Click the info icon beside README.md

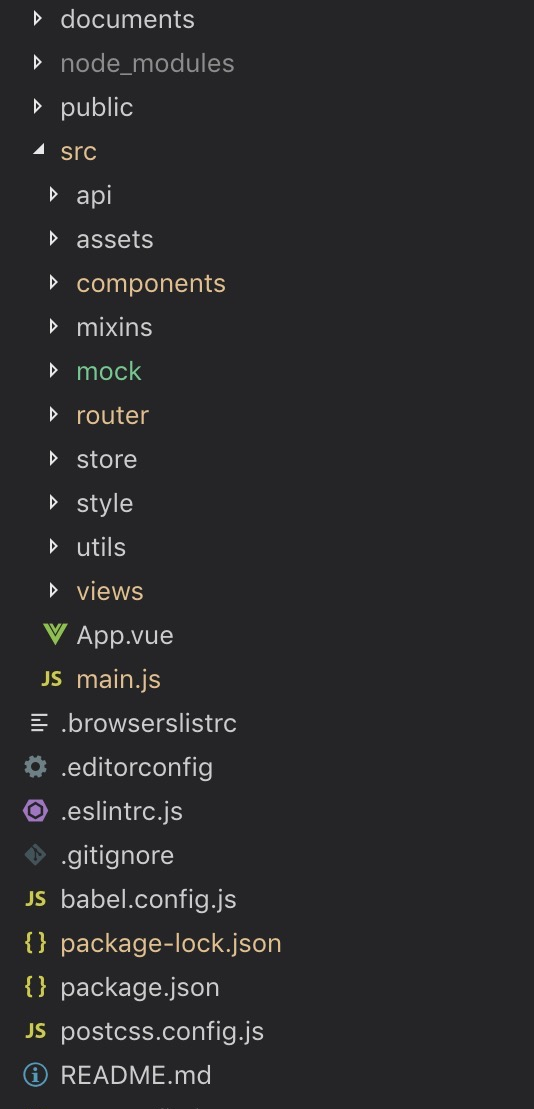(35, 1075)
